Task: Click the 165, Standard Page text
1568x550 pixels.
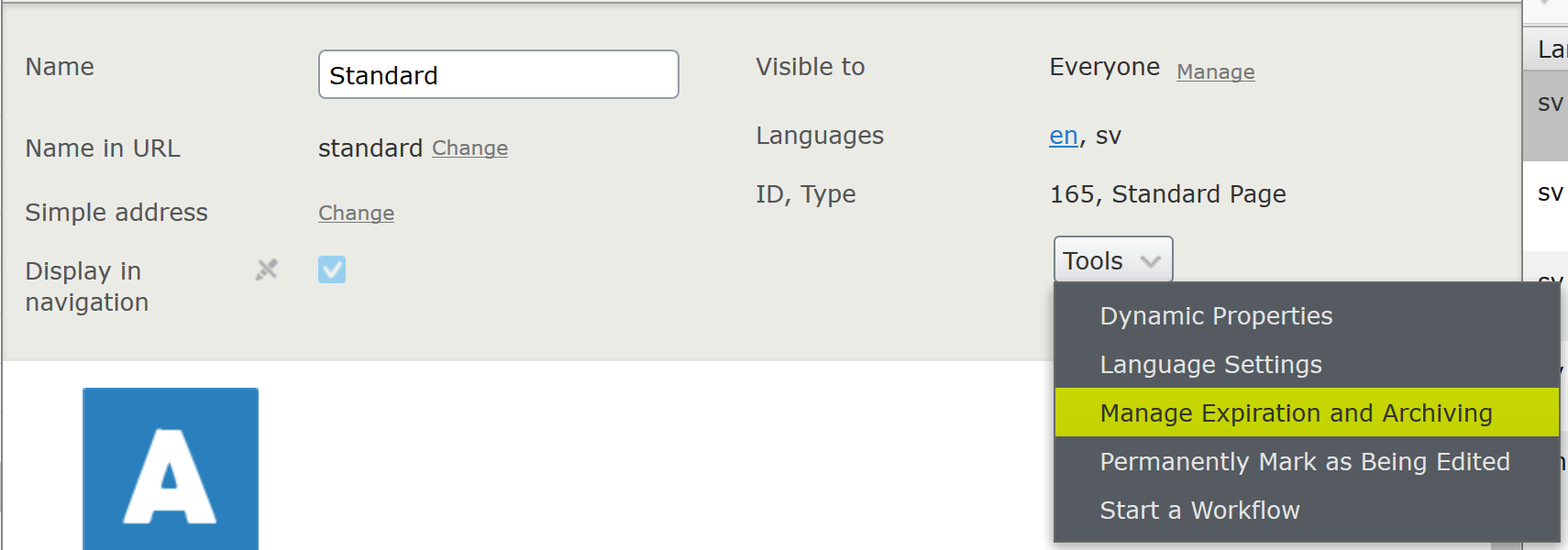Action: point(1167,194)
